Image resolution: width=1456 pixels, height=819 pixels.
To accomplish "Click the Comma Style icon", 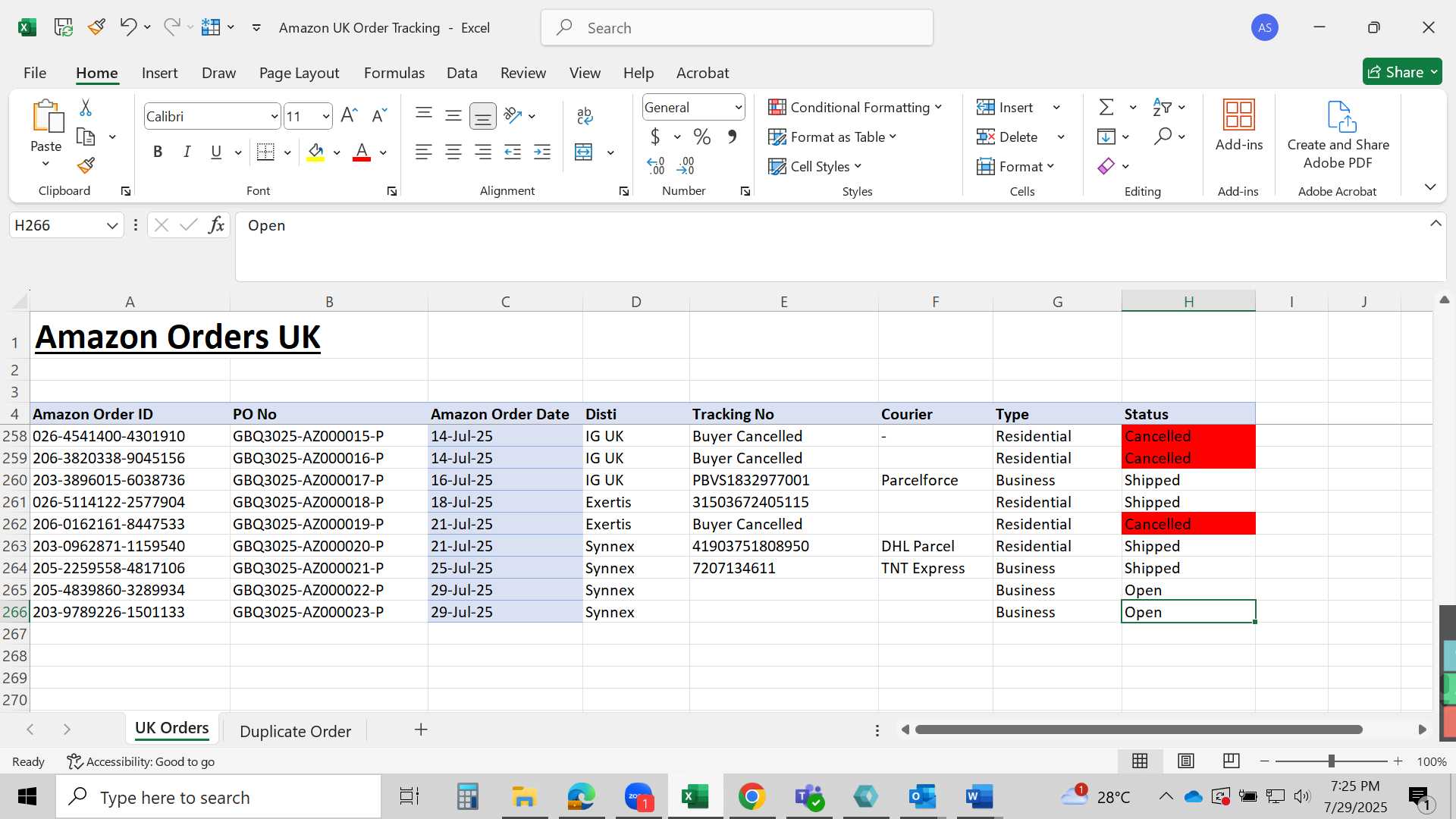I will [x=732, y=137].
